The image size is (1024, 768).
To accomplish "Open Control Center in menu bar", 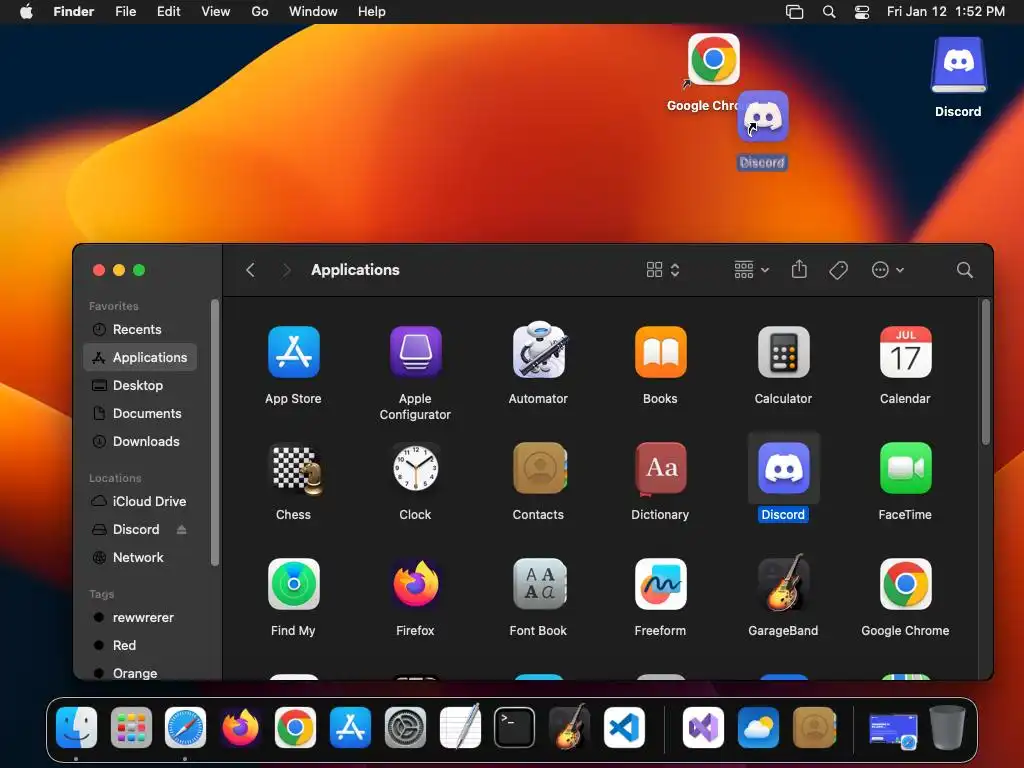I will pyautogui.click(x=862, y=12).
